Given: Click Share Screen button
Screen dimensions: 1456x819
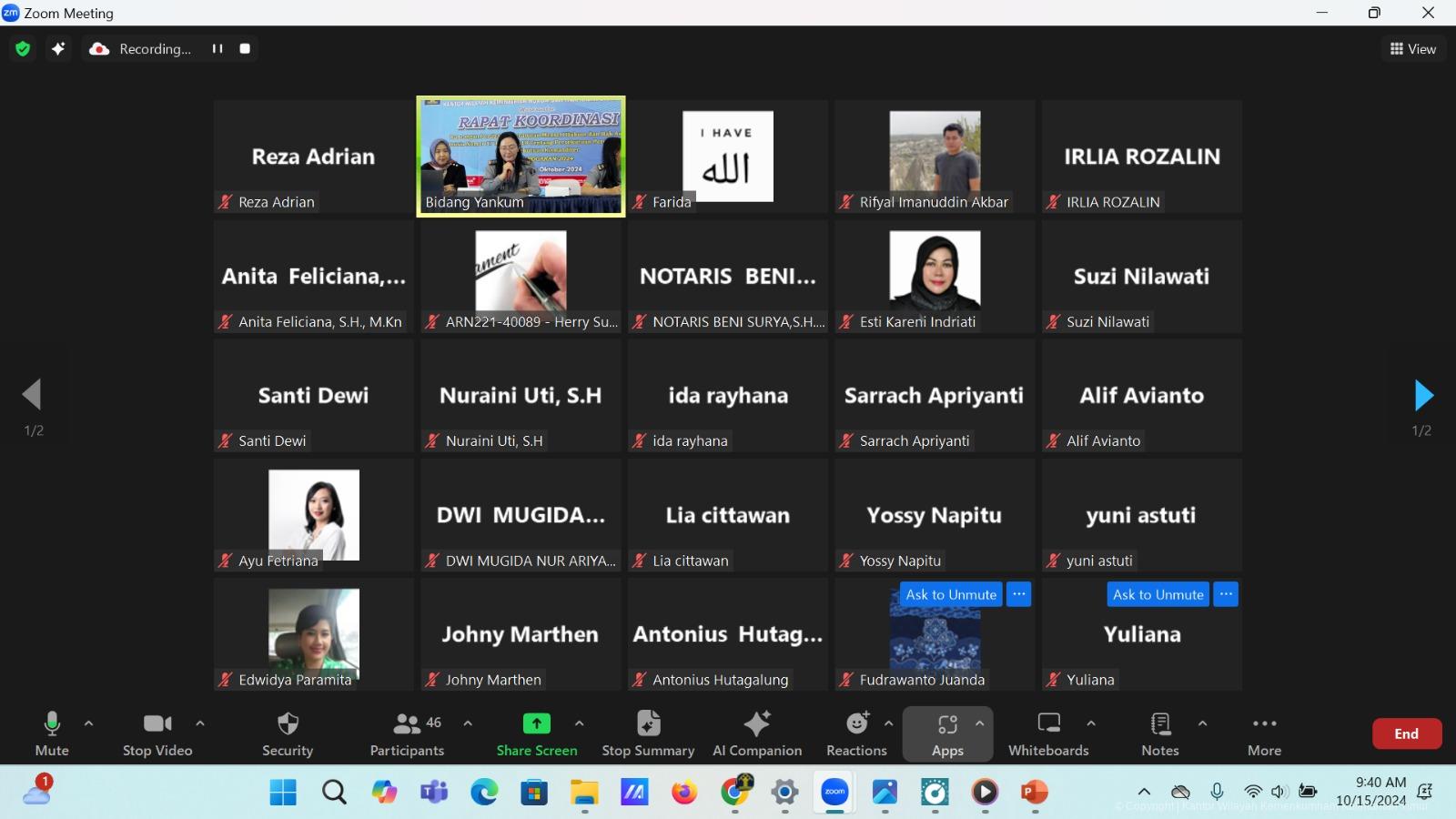Looking at the screenshot, I should coord(537,734).
